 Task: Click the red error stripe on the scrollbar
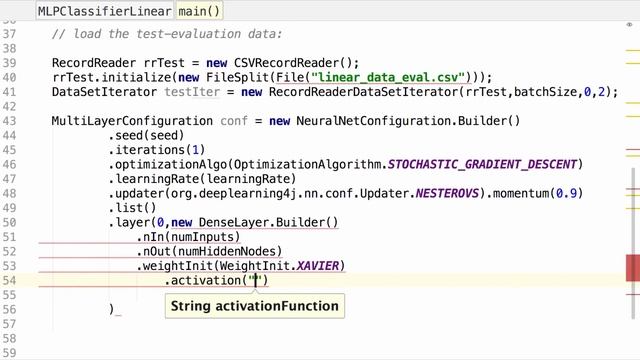tap(633, 268)
